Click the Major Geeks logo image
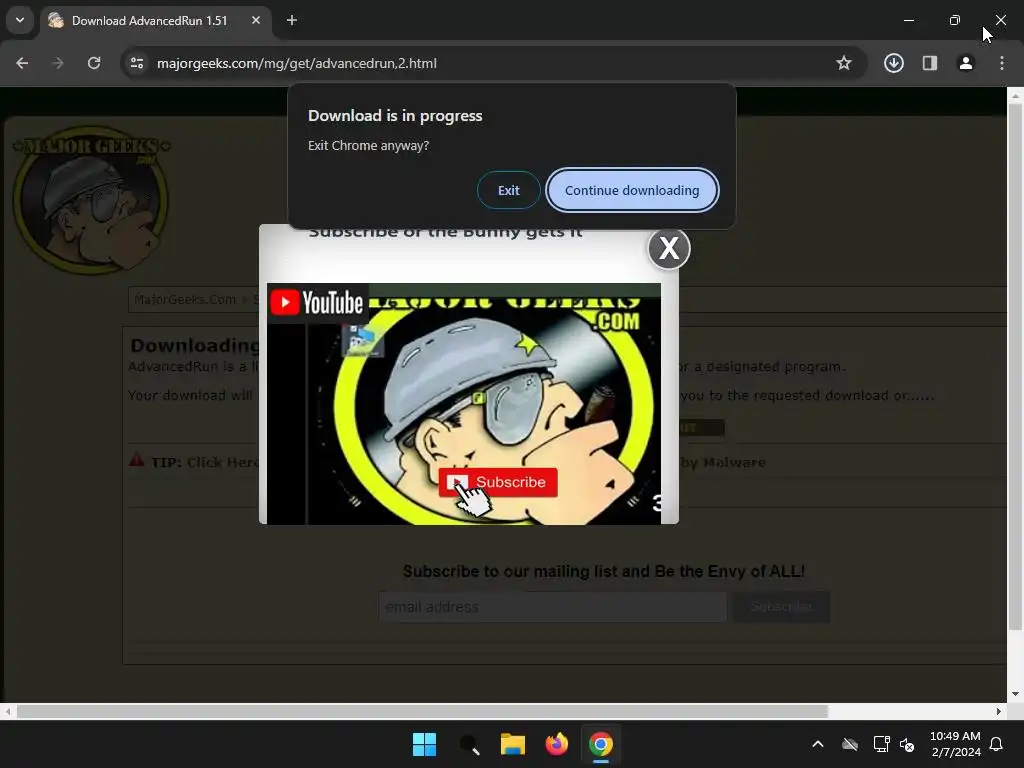 click(x=91, y=199)
